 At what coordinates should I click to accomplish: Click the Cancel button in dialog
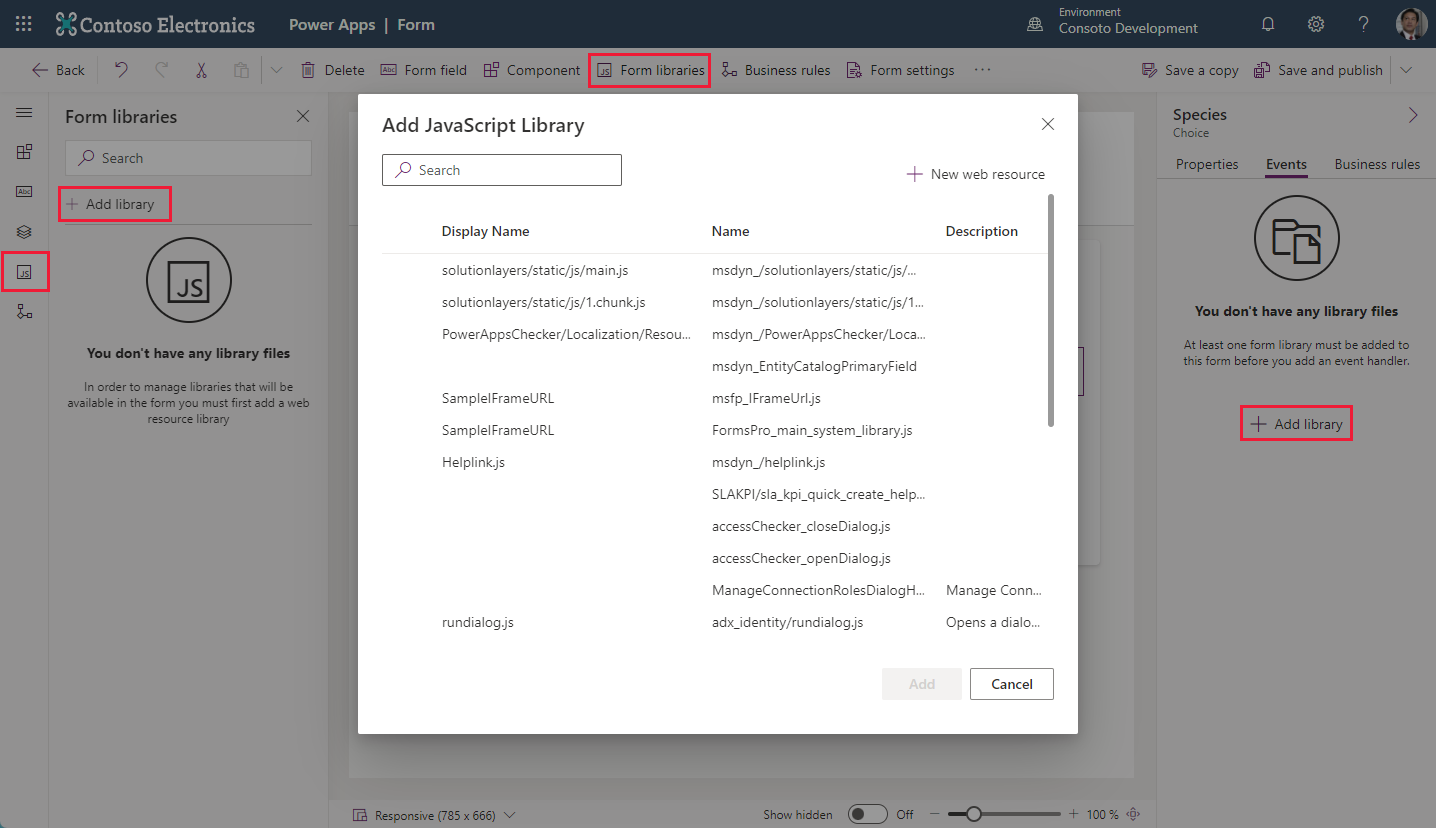point(1012,684)
